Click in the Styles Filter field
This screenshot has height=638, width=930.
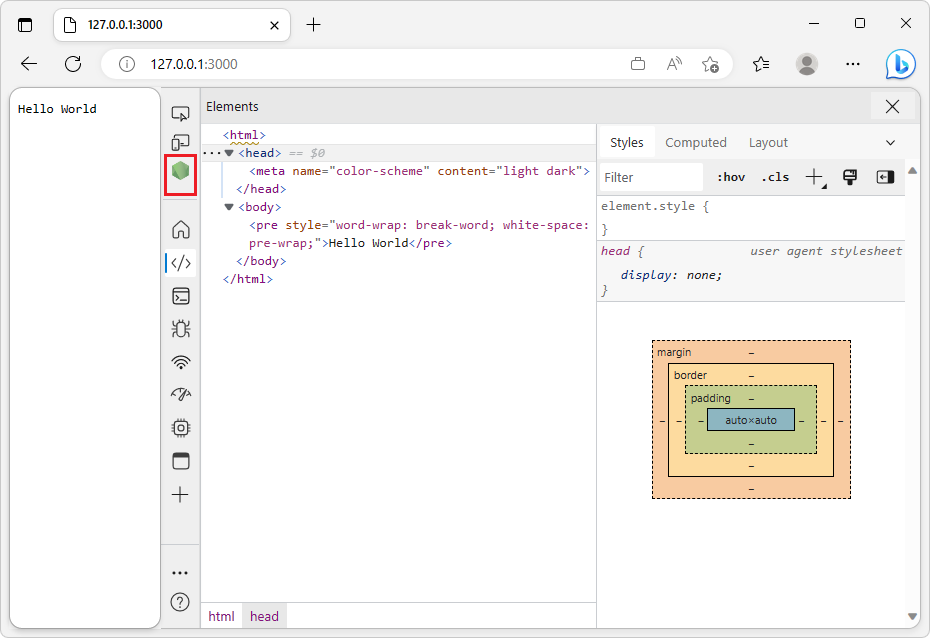click(651, 177)
